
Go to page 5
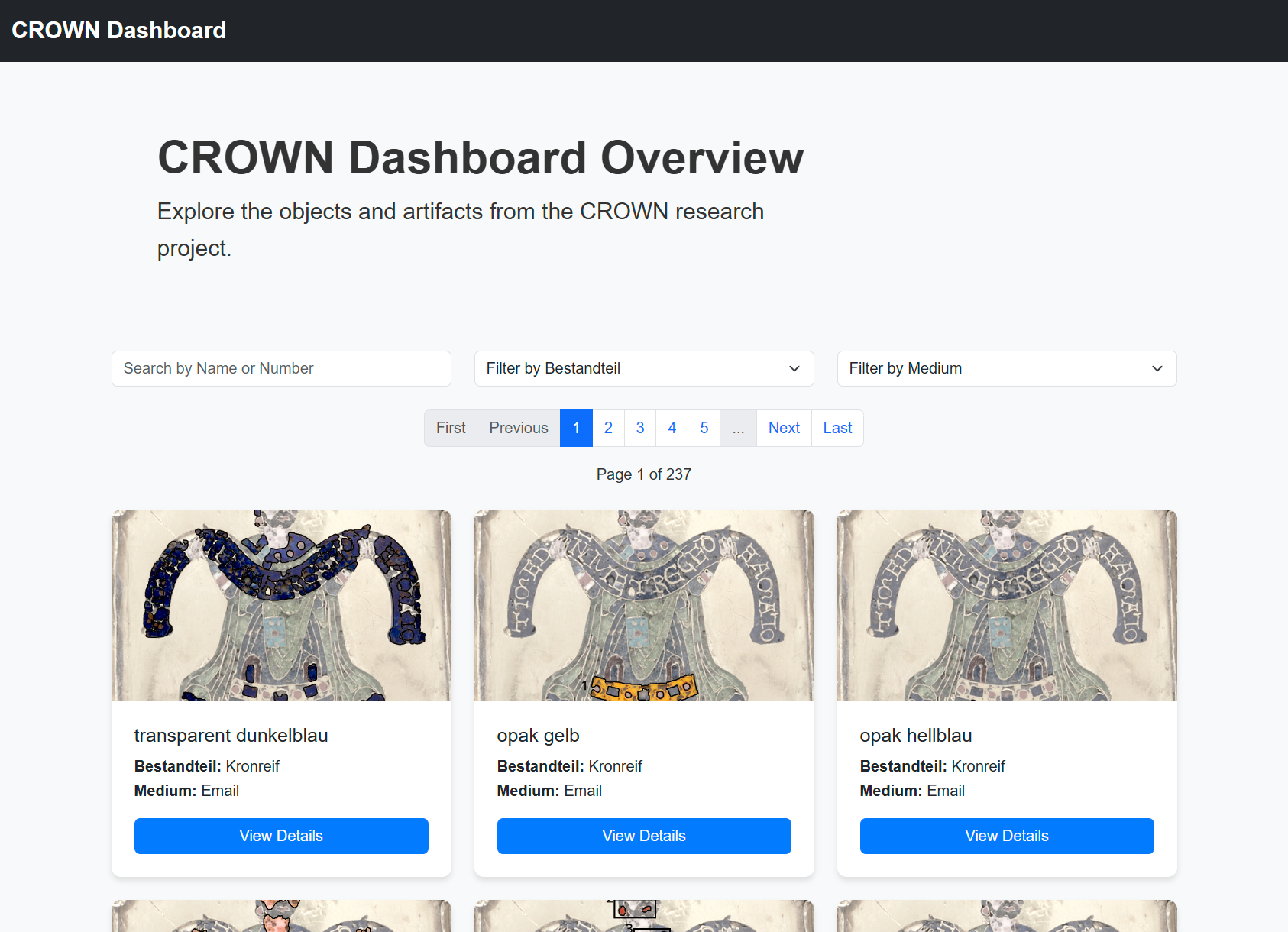coord(704,428)
